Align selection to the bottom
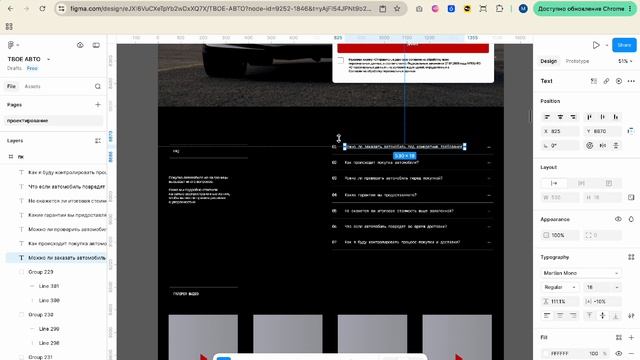The width and height of the screenshot is (640, 360). pyautogui.click(x=616, y=117)
